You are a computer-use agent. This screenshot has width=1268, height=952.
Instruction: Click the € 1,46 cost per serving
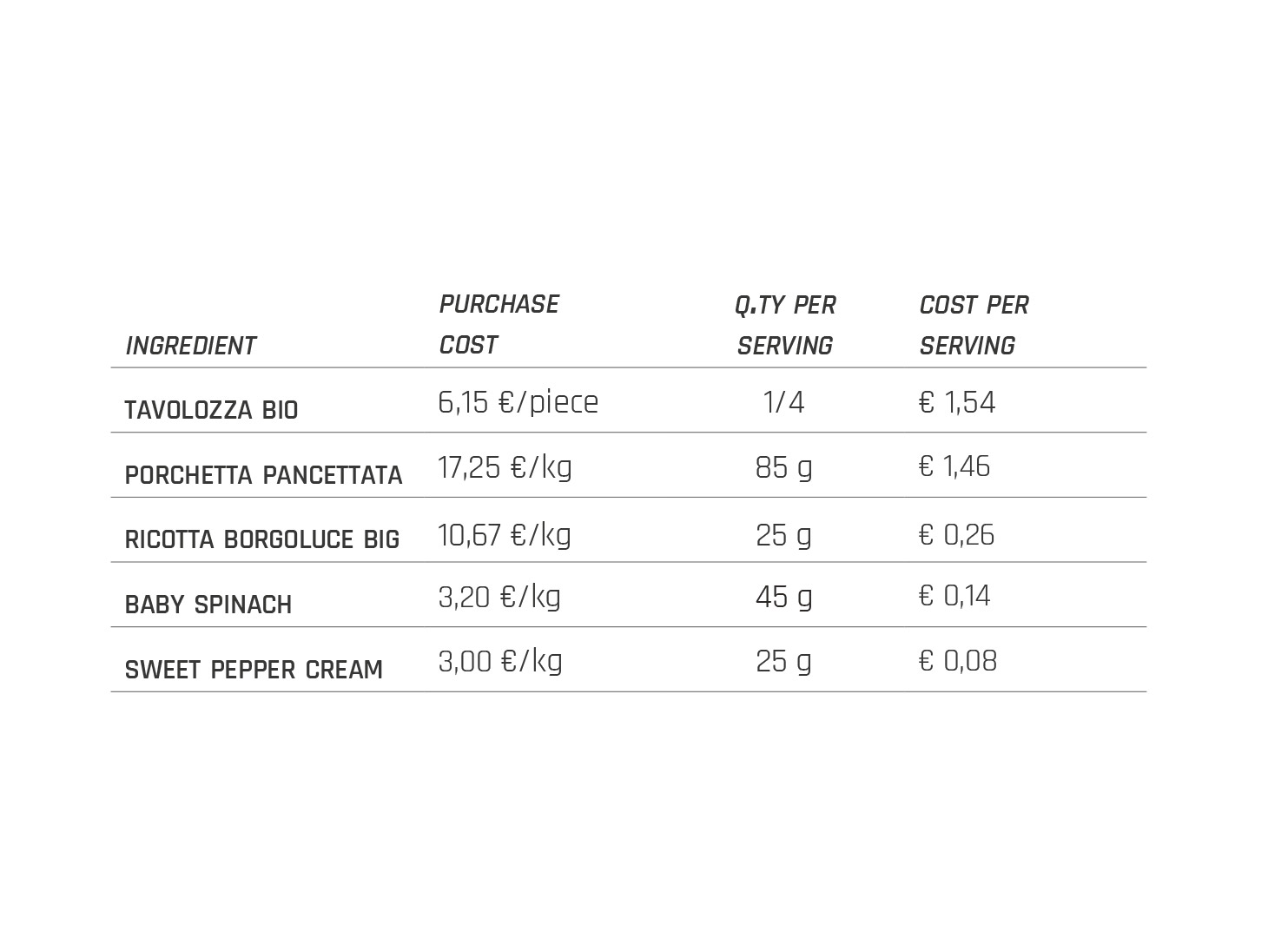pyautogui.click(x=954, y=466)
